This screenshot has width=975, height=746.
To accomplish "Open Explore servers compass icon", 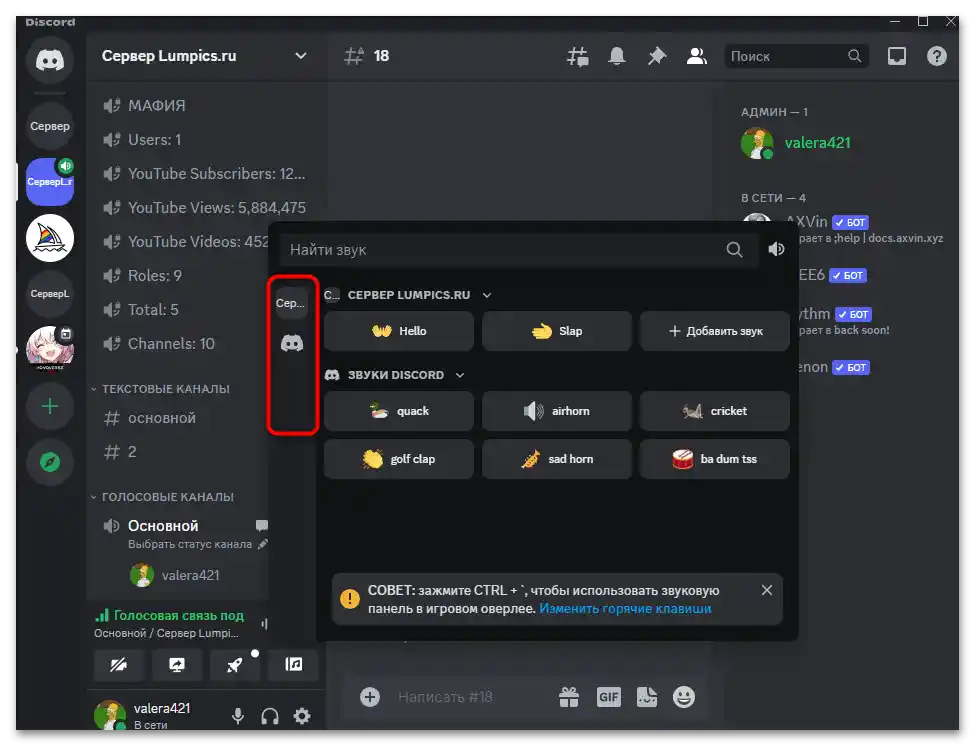I will (50, 462).
